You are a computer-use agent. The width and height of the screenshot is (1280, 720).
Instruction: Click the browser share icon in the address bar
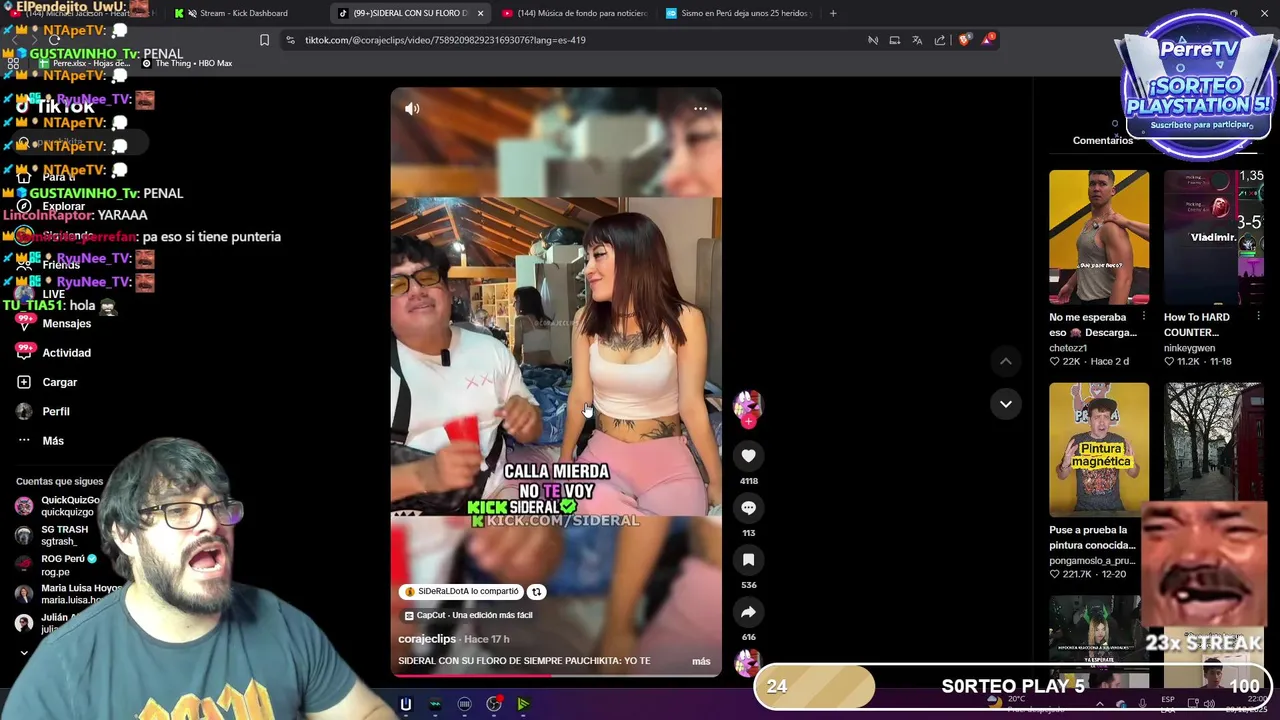940,40
